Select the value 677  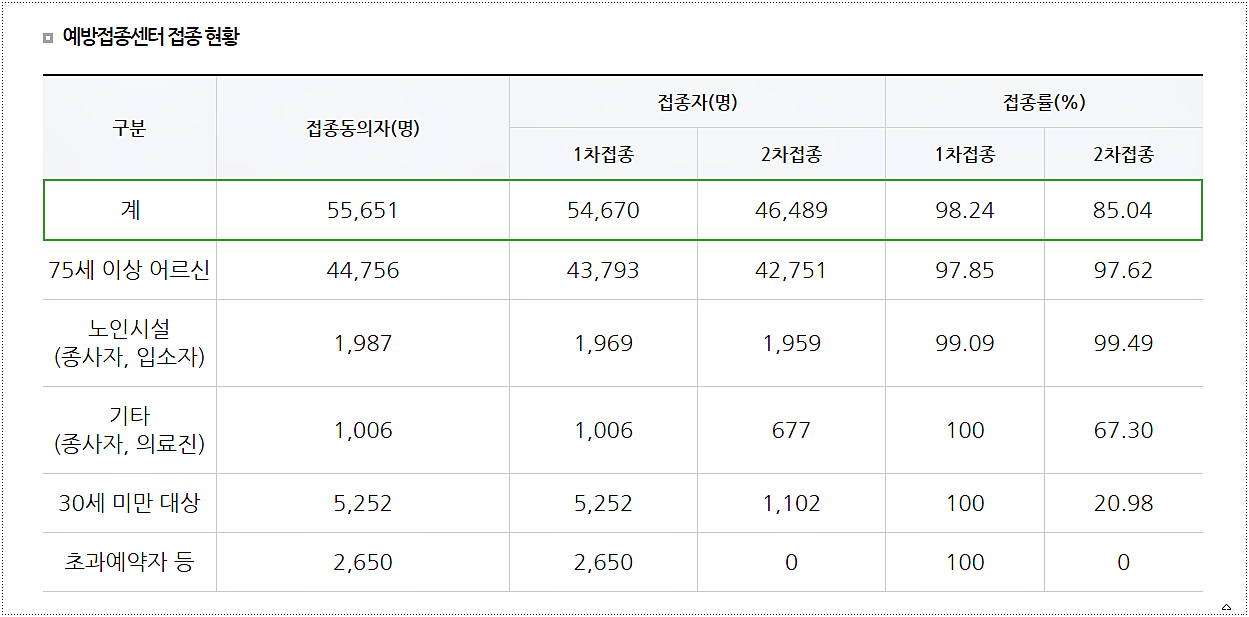tap(791, 431)
